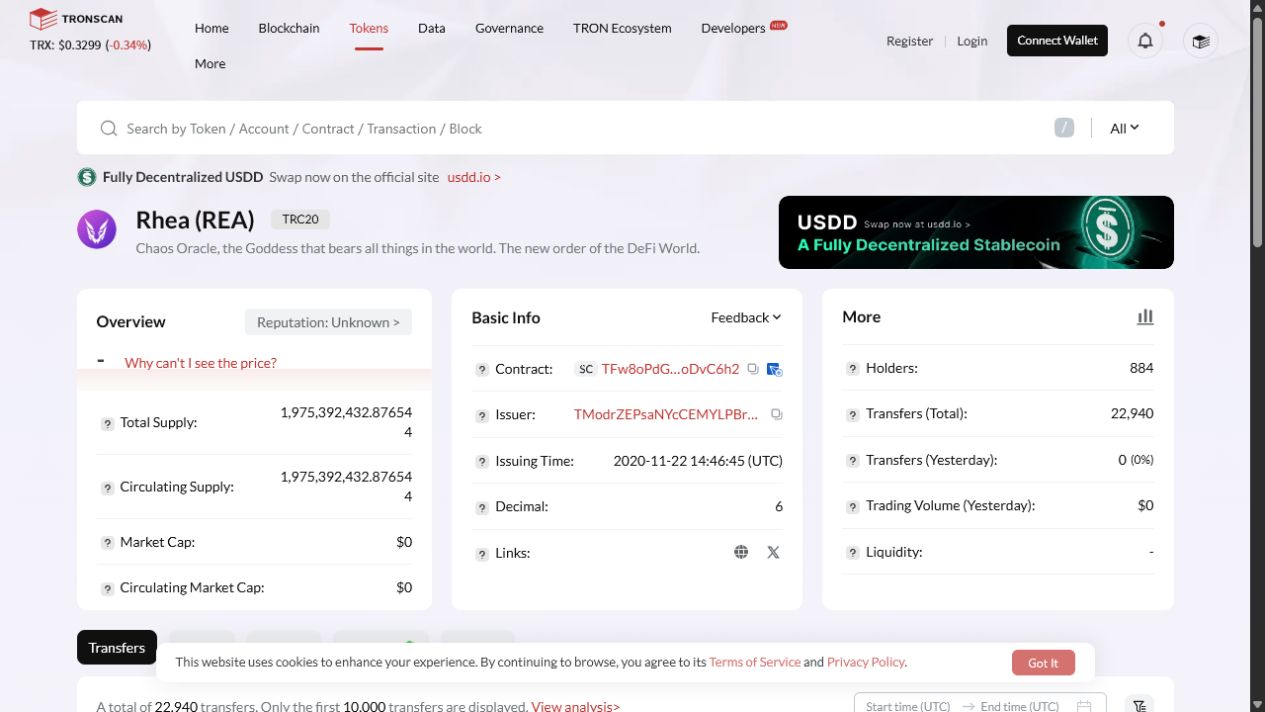Click the TRONSCAN logo
This screenshot has height=712, width=1265.
tap(77, 18)
